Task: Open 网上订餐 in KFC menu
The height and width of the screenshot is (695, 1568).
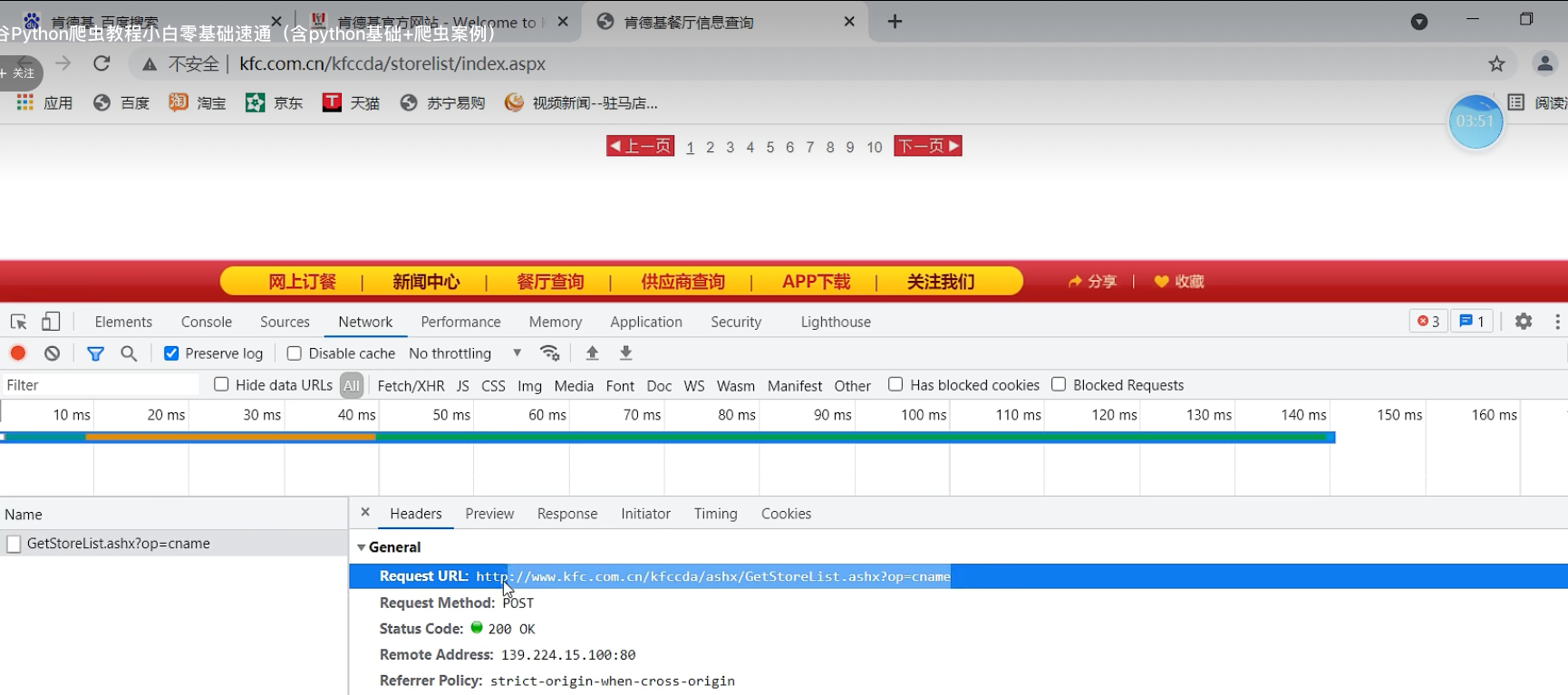Action: 302,282
